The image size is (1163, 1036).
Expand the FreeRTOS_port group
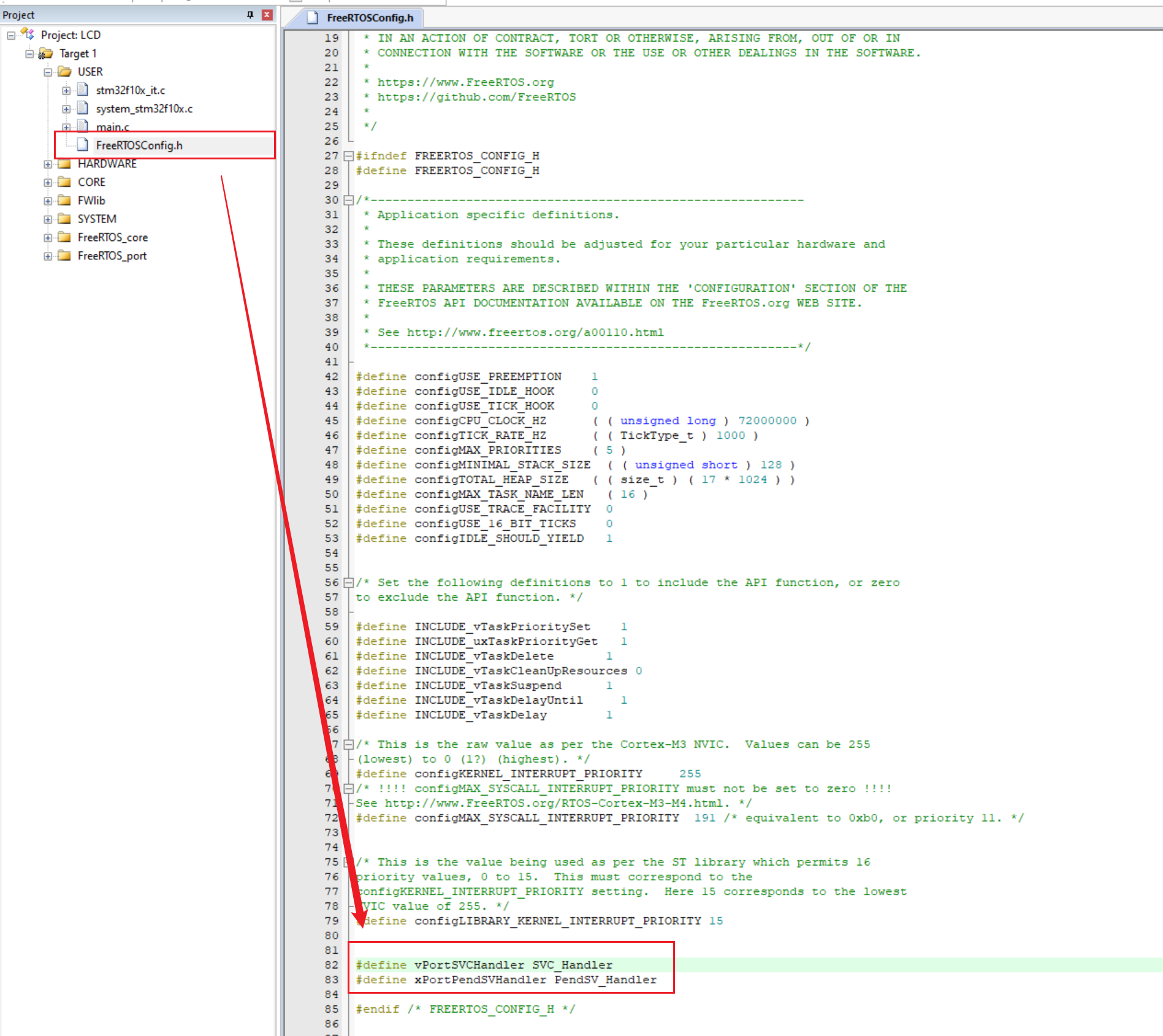(48, 256)
